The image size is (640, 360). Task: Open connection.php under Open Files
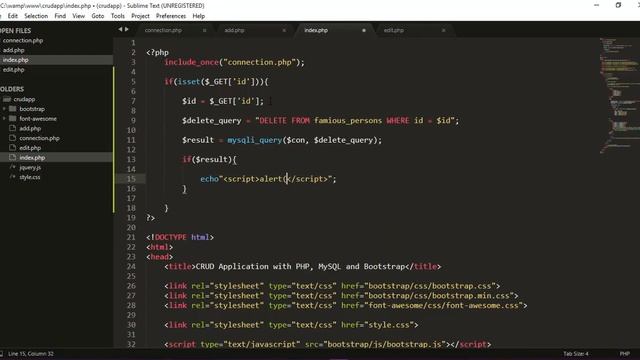(x=23, y=40)
